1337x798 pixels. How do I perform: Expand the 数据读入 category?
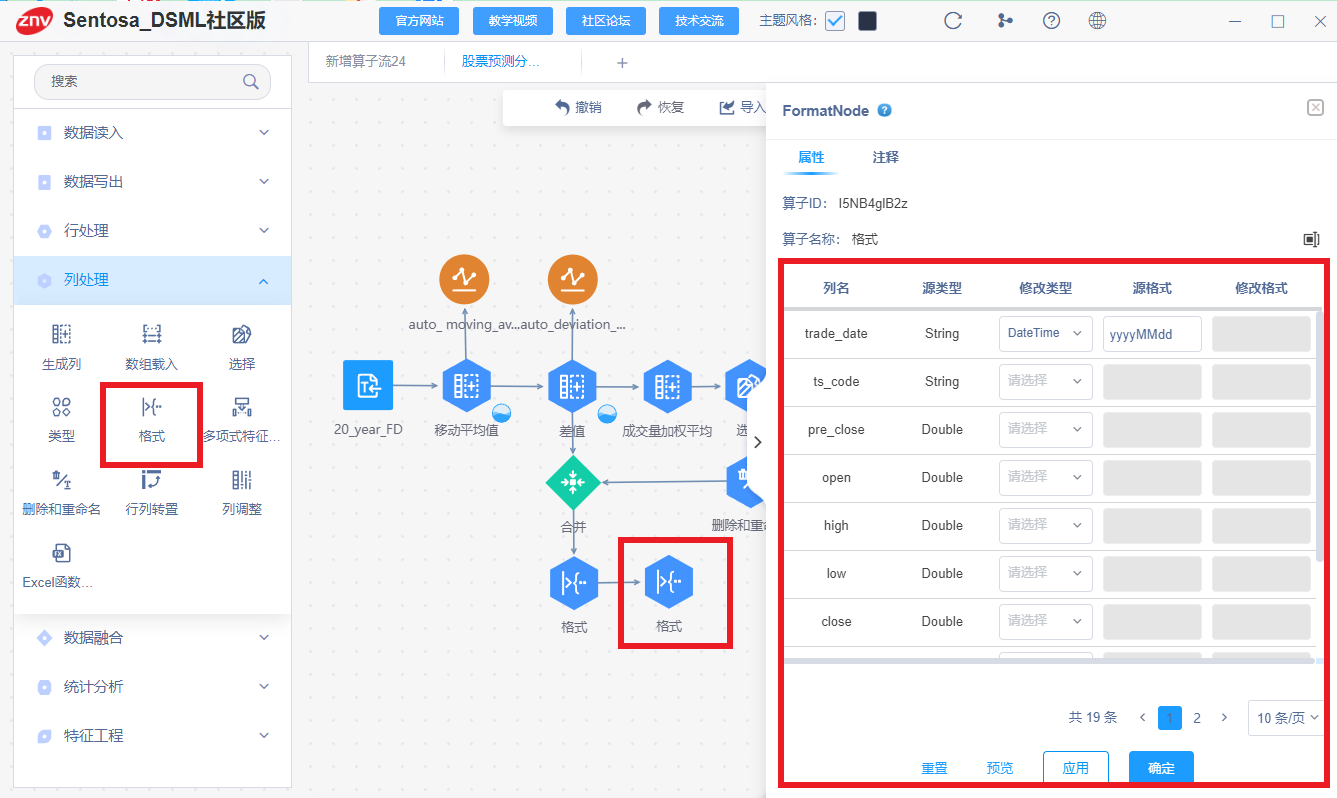[x=153, y=132]
